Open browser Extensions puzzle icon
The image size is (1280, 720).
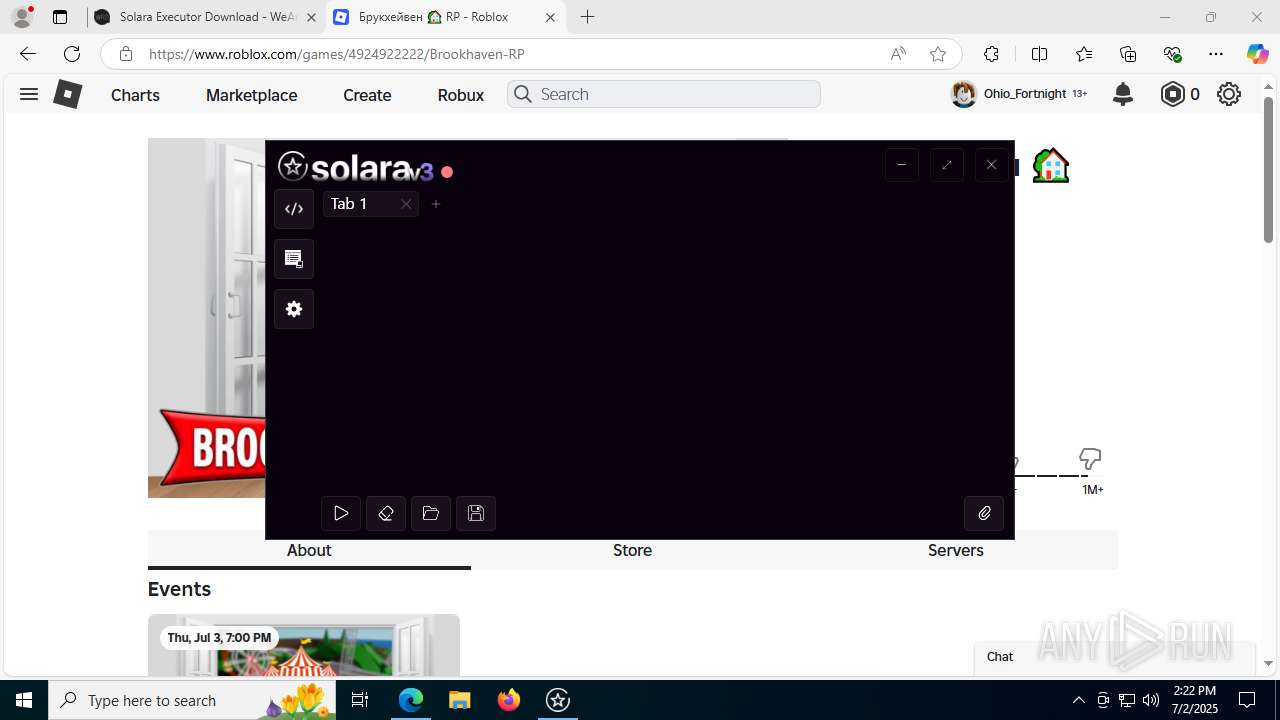991,54
